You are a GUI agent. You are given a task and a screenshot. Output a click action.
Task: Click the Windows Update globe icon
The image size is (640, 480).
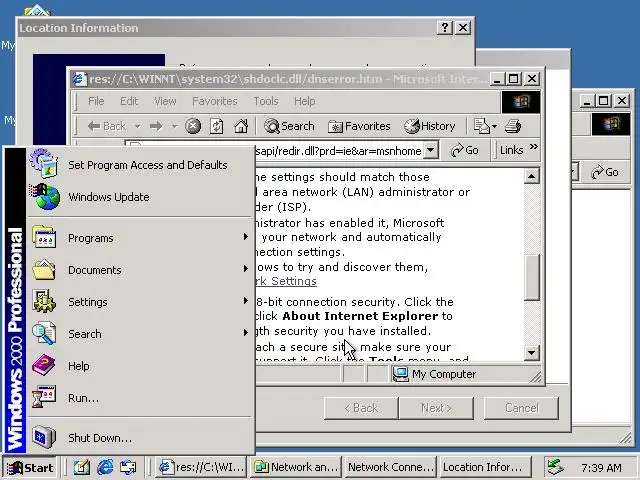(x=45, y=197)
